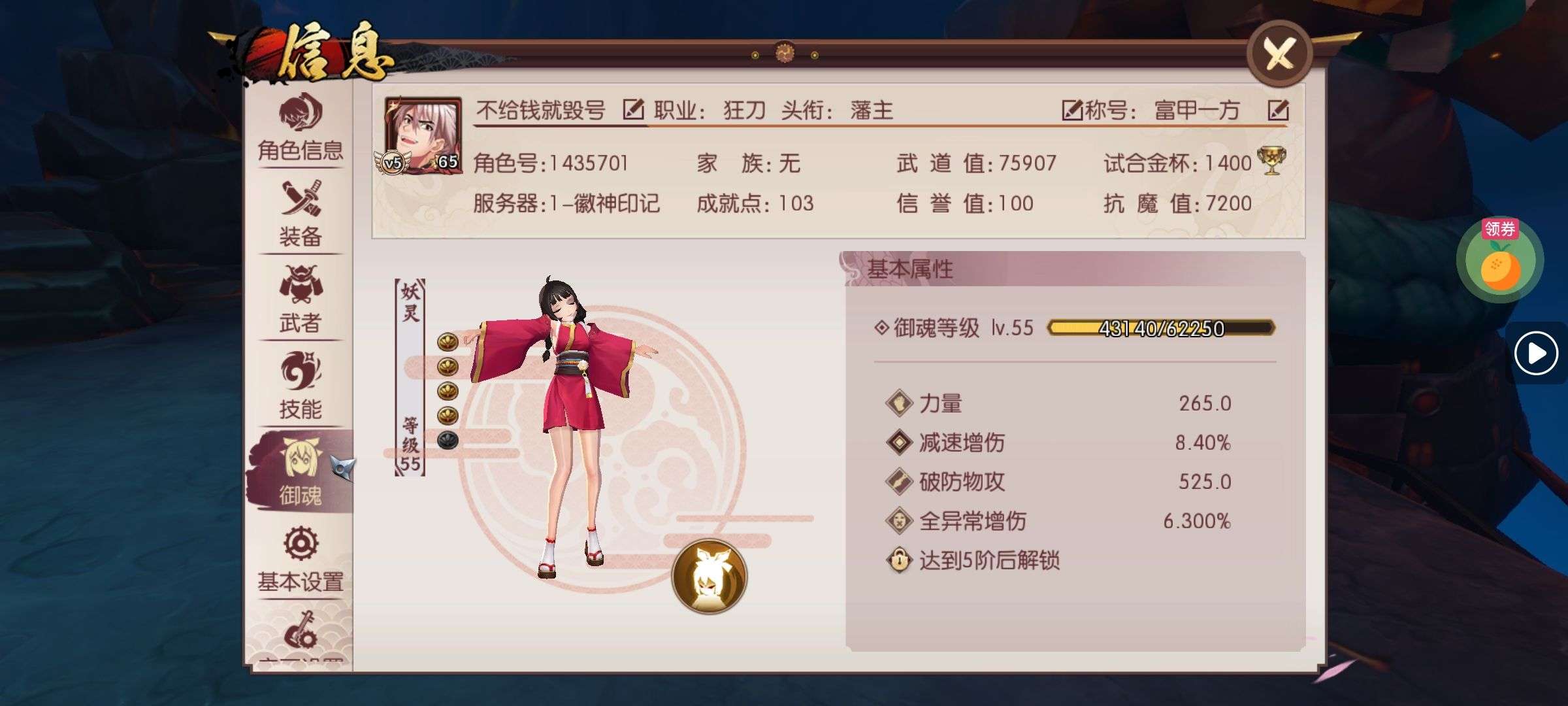The image size is (1568, 706).
Task: Click the locked 达到5阶后解锁 attribute
Action: [x=973, y=560]
